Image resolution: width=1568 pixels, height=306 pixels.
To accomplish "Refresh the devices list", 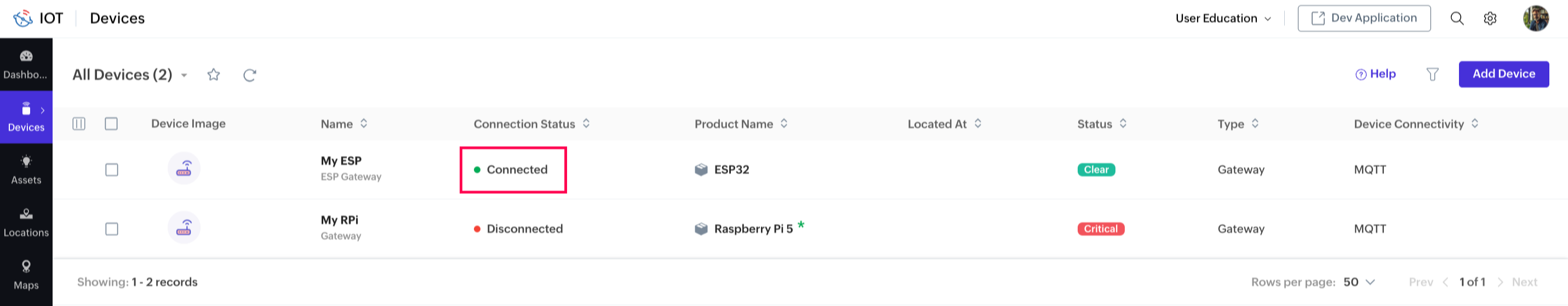I will tap(250, 75).
